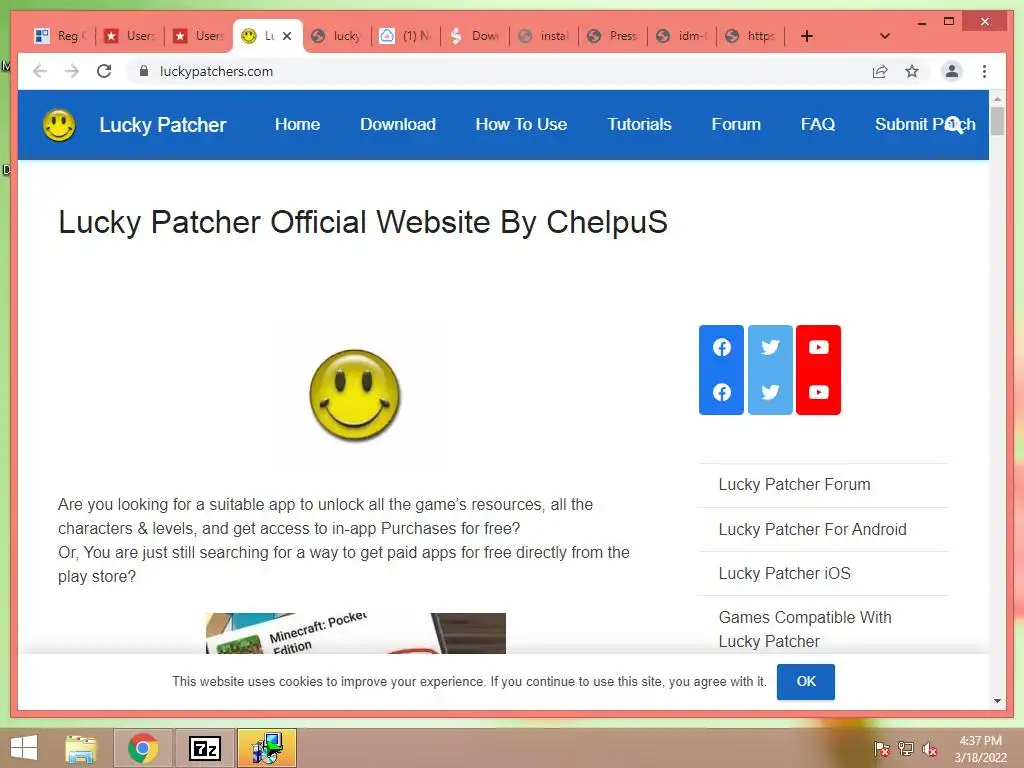The width and height of the screenshot is (1024, 768).
Task: Open a new tab with plus button
Action: [x=807, y=36]
